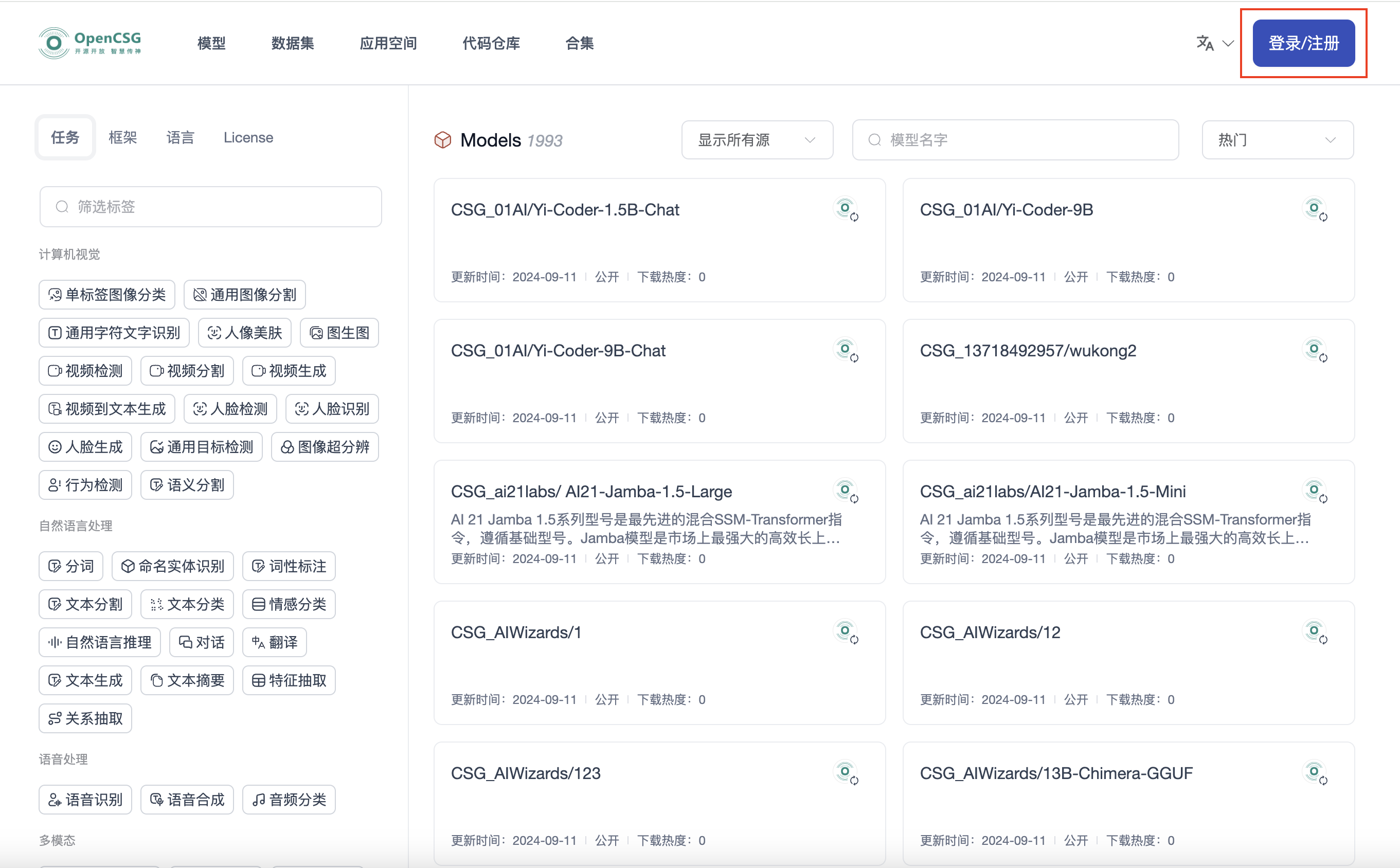Click source badge icon on CSG_AIWizards/12 card
Image resolution: width=1400 pixels, height=868 pixels.
coord(1315,632)
